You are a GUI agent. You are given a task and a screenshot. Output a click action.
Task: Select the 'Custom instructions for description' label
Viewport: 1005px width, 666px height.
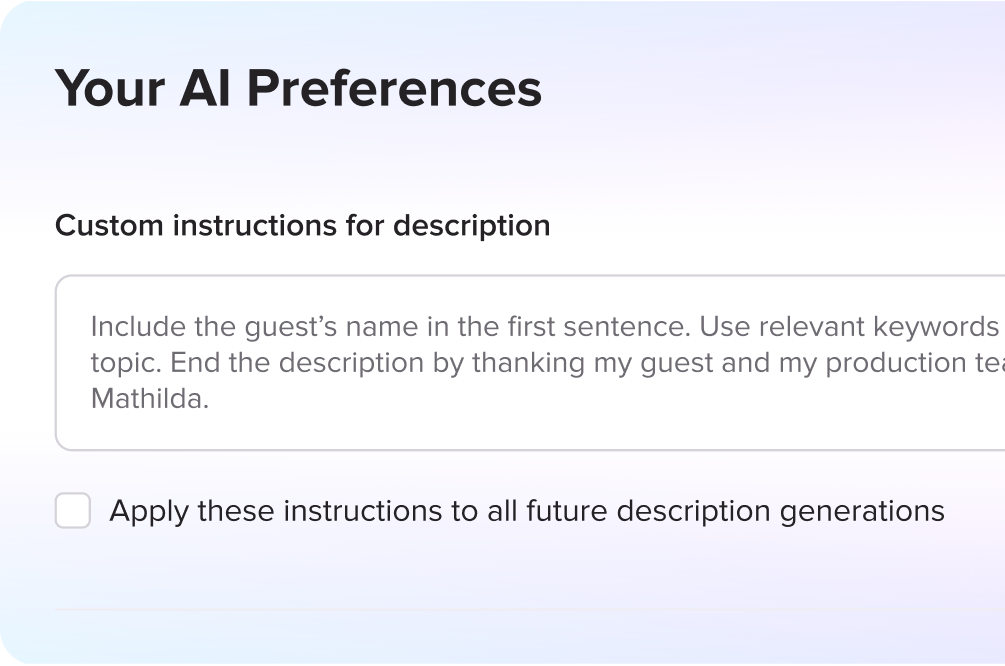pyautogui.click(x=303, y=226)
